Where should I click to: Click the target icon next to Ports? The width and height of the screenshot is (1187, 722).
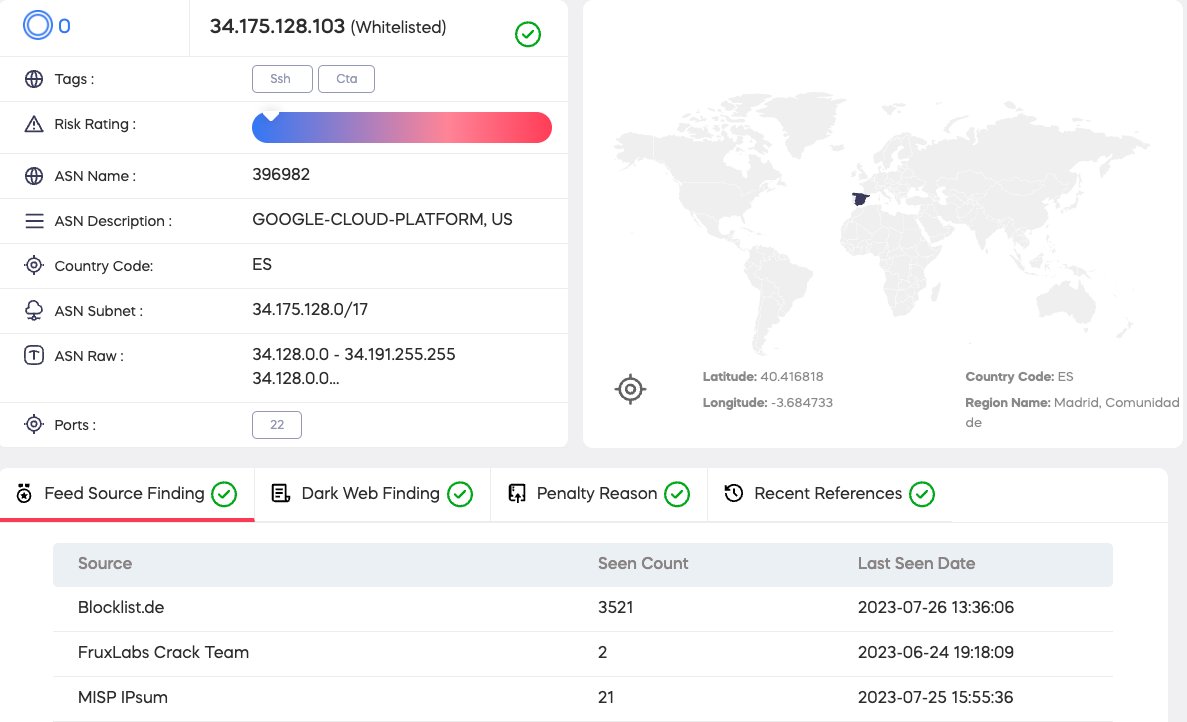point(34,424)
